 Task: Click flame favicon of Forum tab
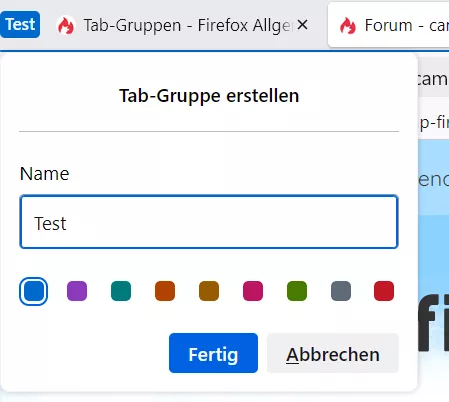[x=348, y=26]
